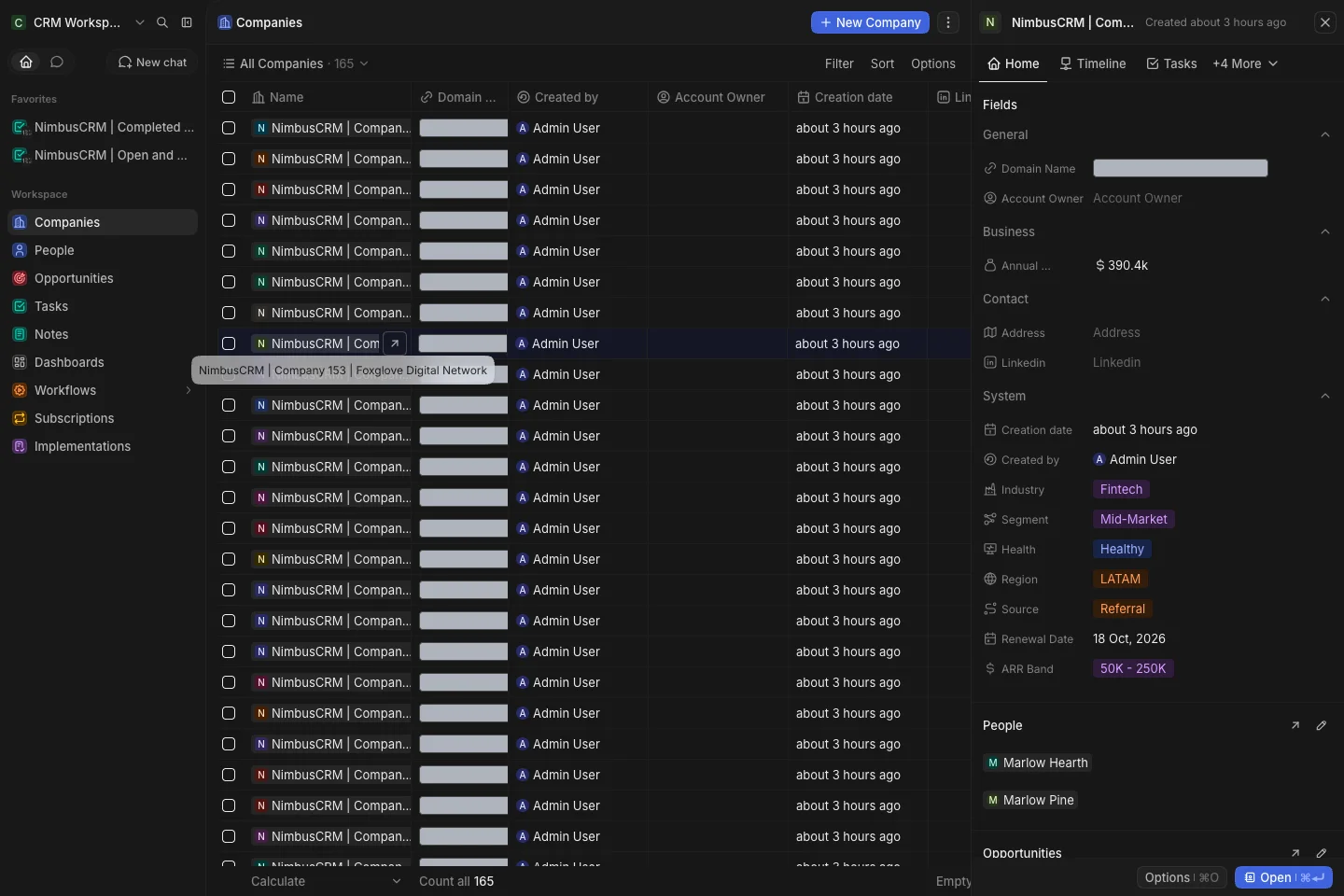Click the LATAM region tag
The image size is (1344, 896).
1120,579
